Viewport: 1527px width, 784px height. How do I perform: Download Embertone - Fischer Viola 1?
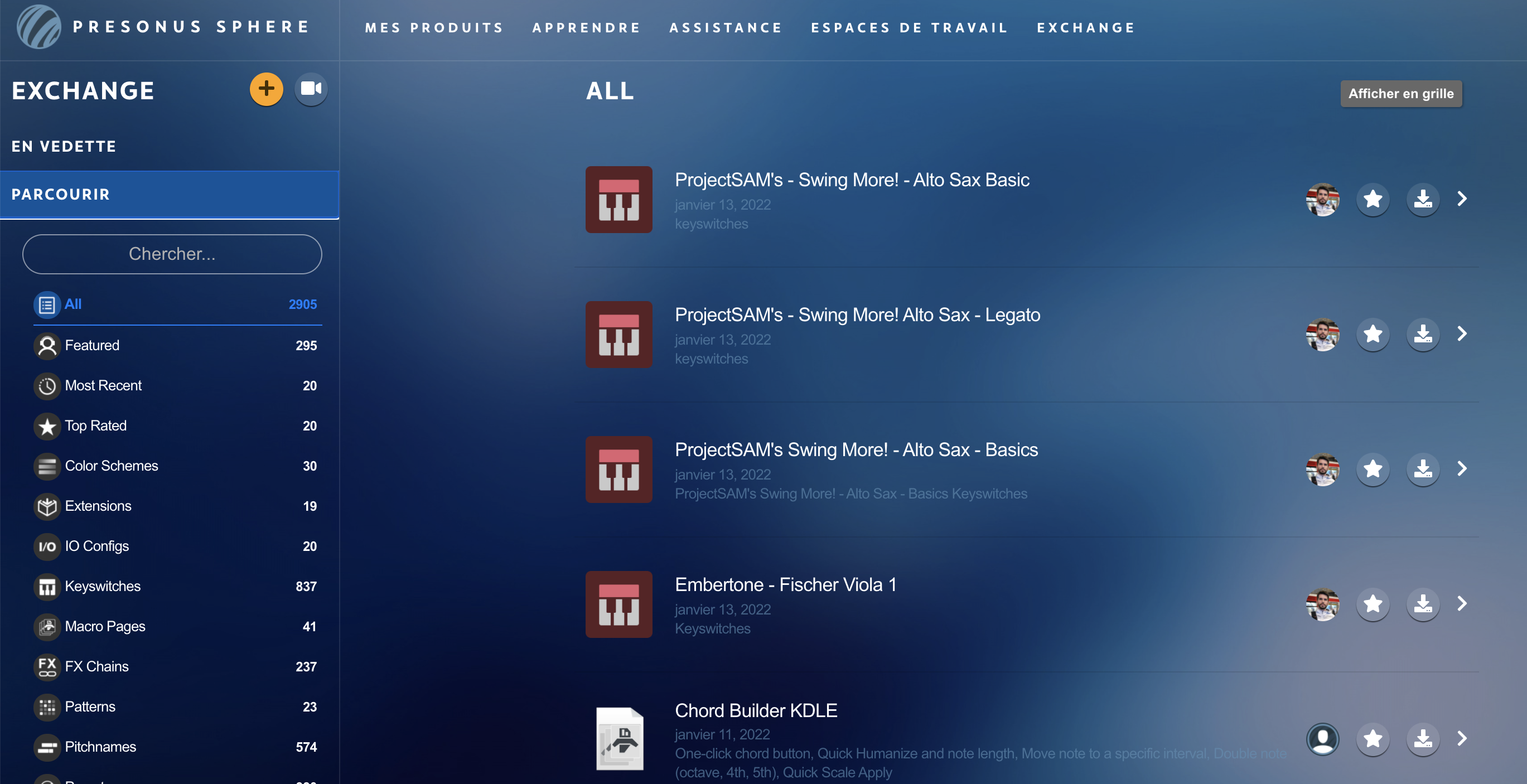pos(1423,604)
